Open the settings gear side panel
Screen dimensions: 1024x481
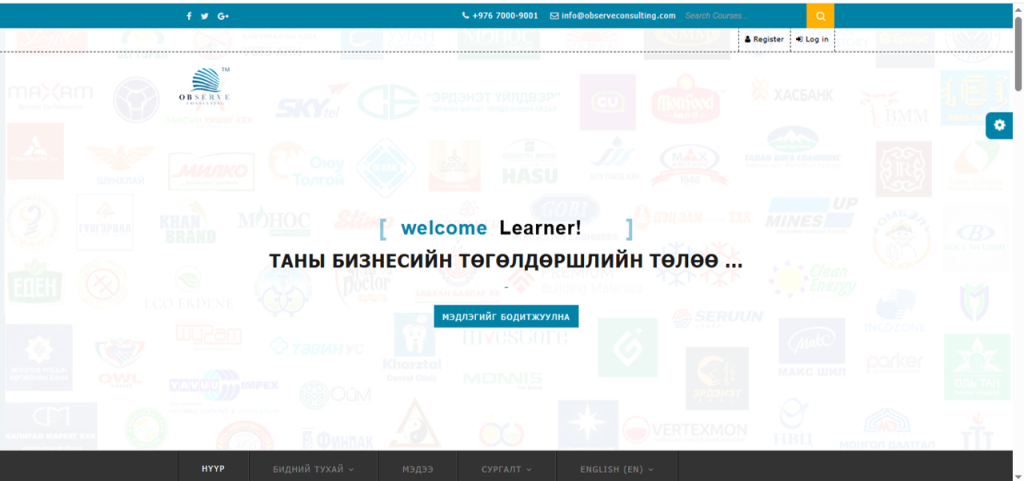[999, 125]
